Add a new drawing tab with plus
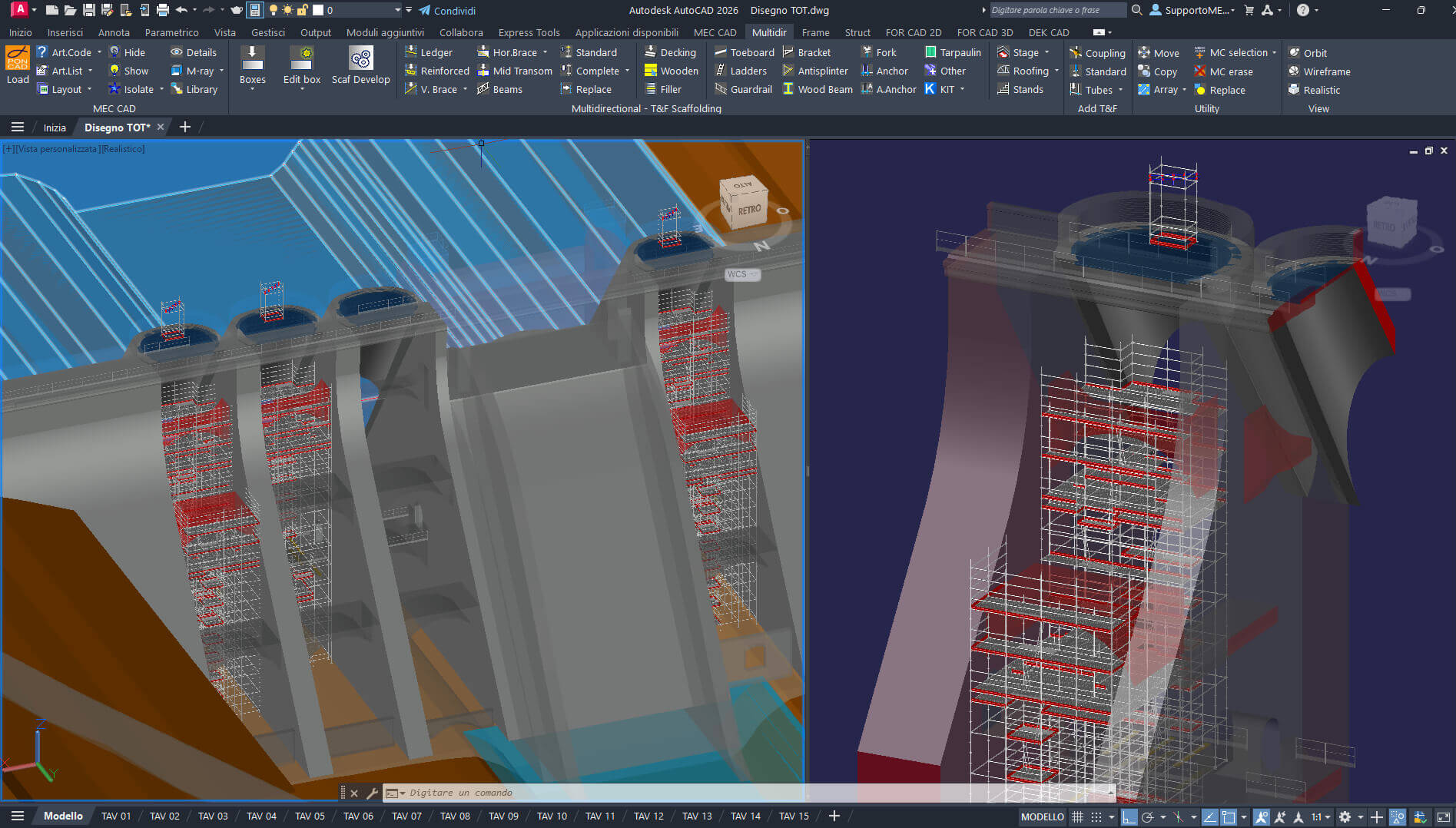The image size is (1456, 828). tap(184, 128)
